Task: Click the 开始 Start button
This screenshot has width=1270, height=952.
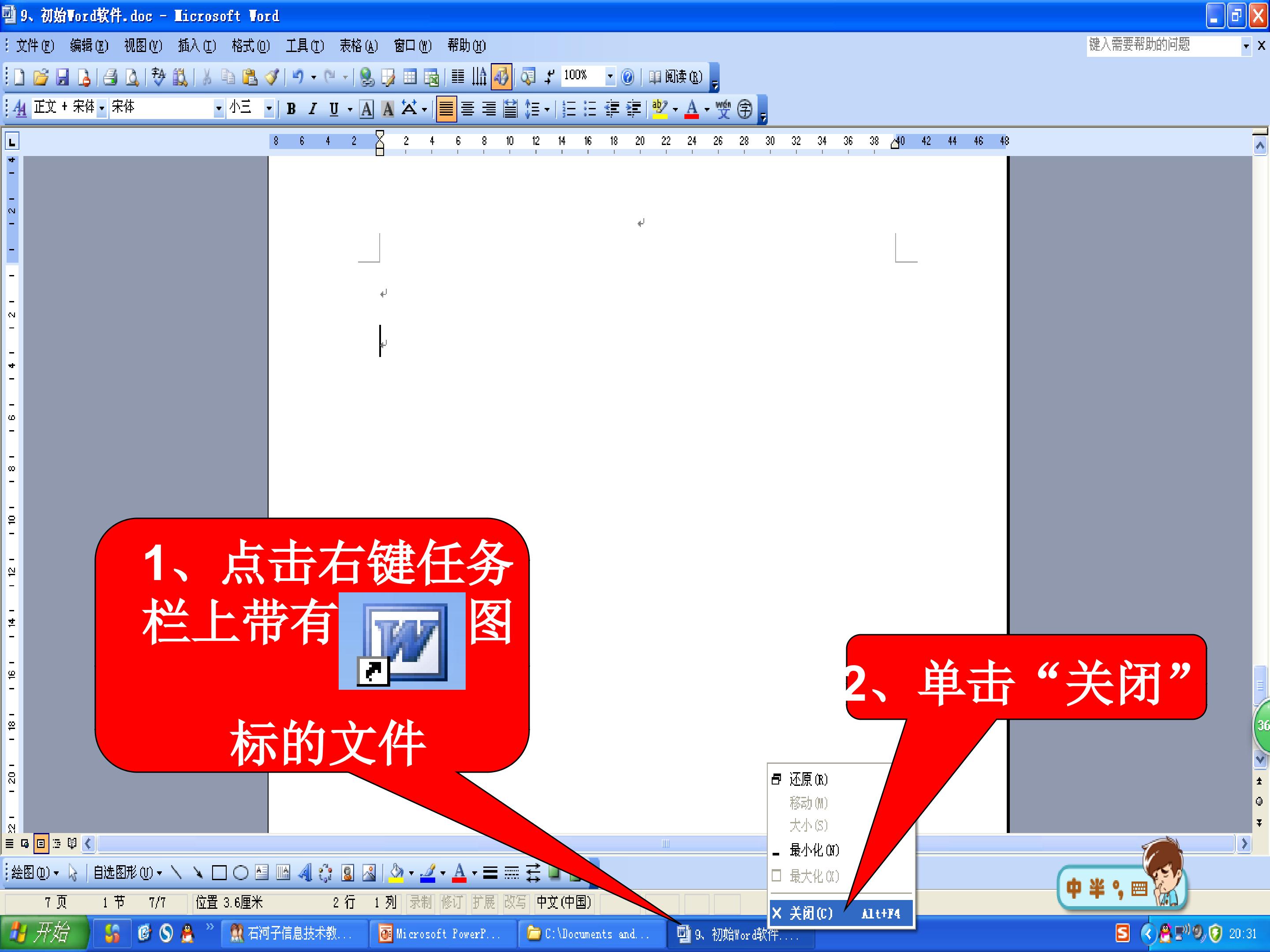Action: 44,933
